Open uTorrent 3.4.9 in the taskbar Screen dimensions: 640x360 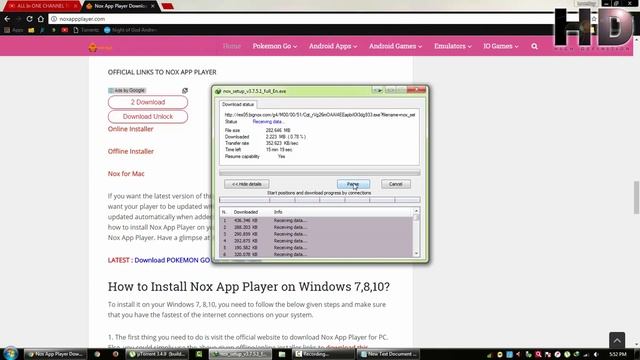(x=158, y=354)
